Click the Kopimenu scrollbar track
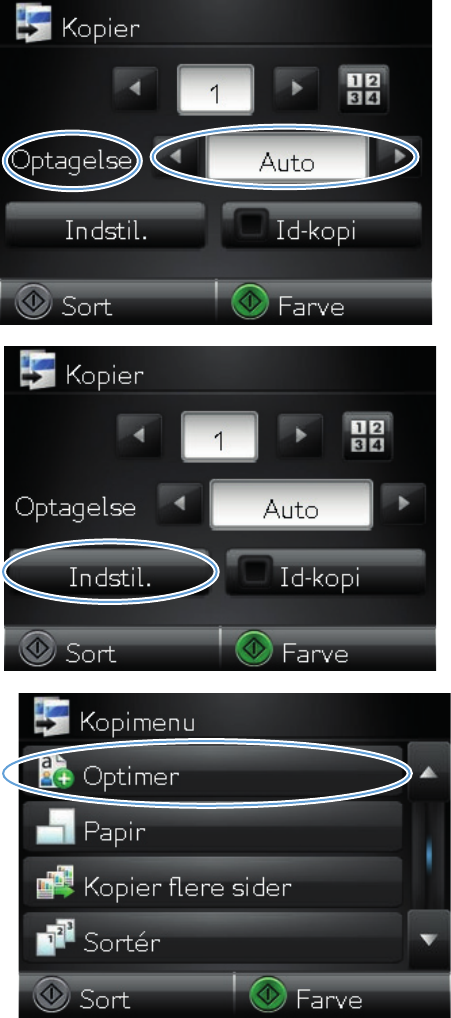 [428, 858]
